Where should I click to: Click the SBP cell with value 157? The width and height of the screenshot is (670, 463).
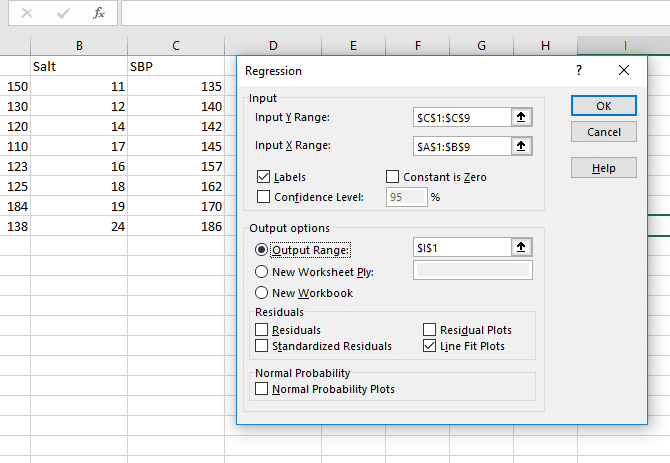tap(176, 166)
